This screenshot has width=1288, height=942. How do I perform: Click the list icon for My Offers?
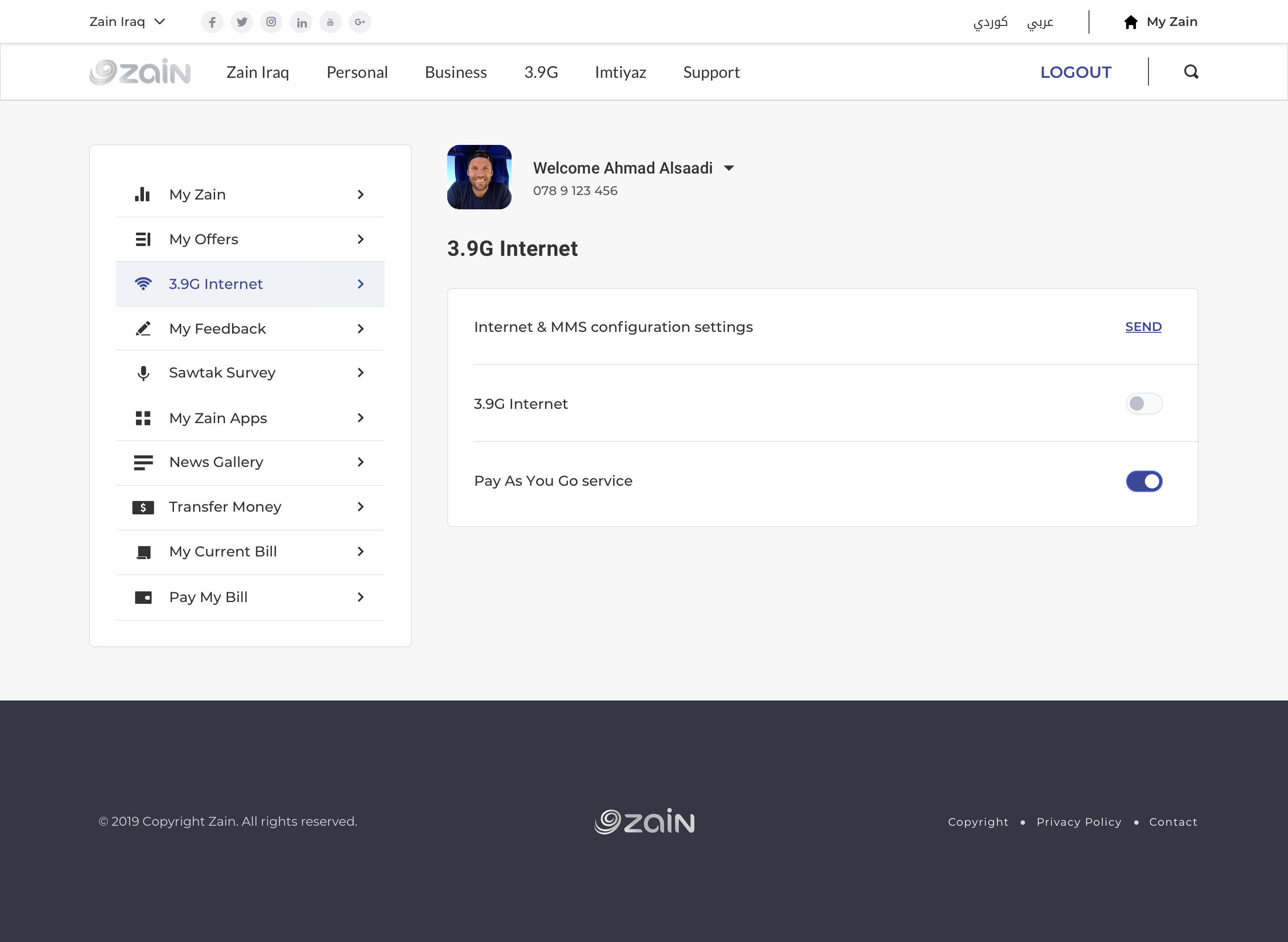pos(143,239)
